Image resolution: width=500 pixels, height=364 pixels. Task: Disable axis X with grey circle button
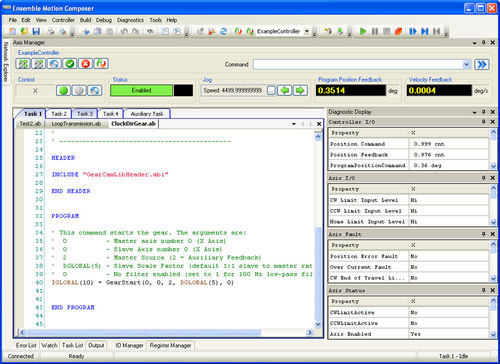[79, 90]
